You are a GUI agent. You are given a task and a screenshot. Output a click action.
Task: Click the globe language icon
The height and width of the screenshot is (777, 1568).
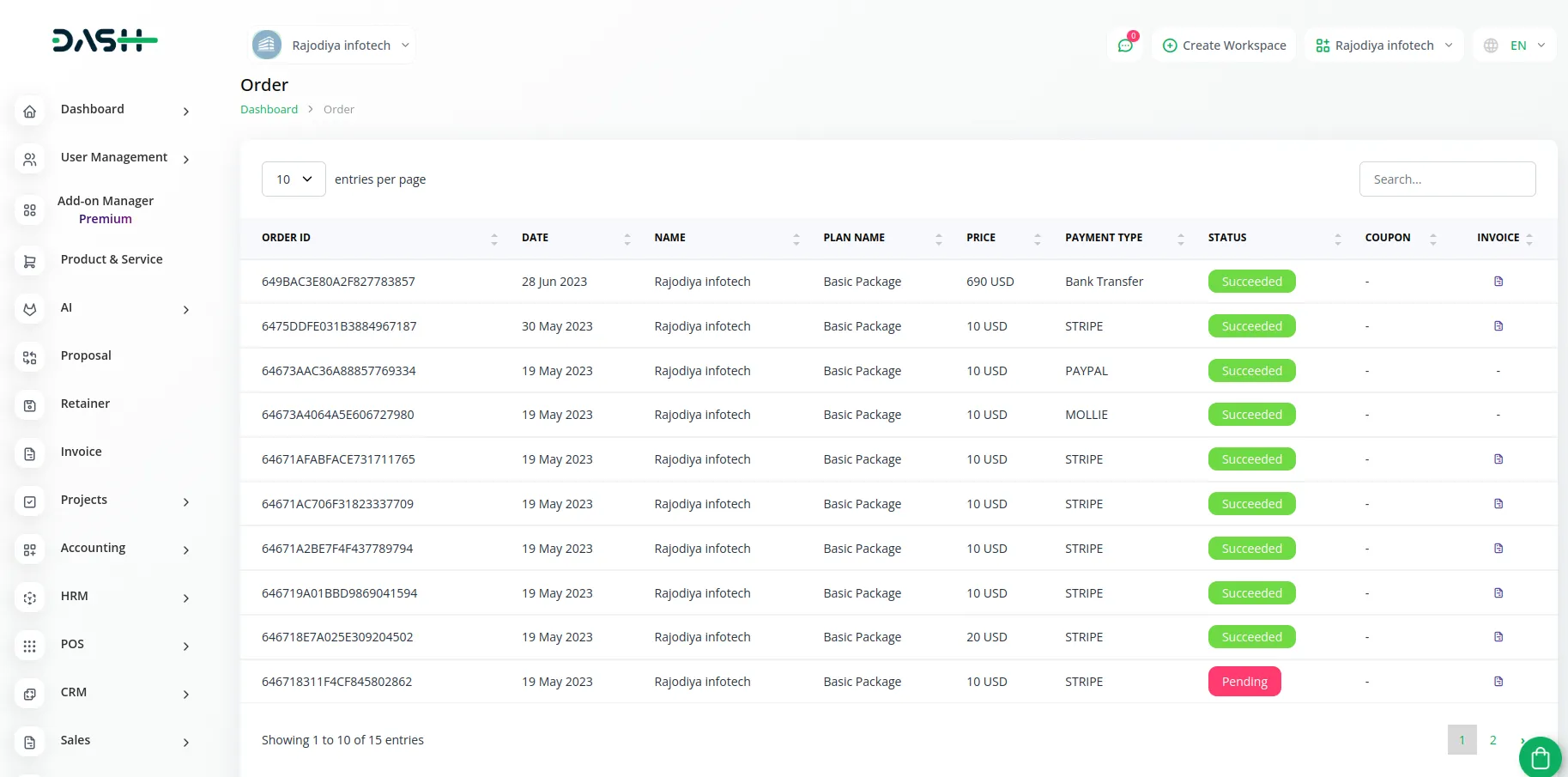[x=1492, y=46]
